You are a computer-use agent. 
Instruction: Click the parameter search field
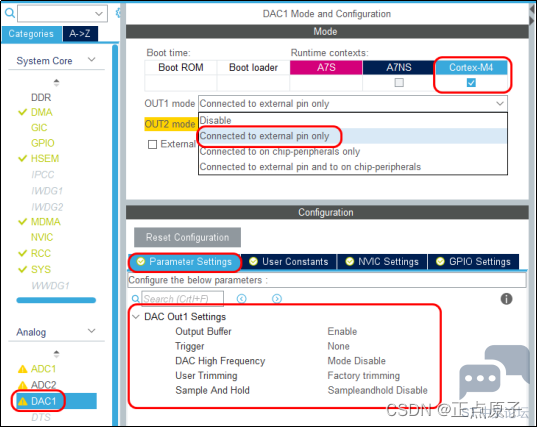[183, 299]
